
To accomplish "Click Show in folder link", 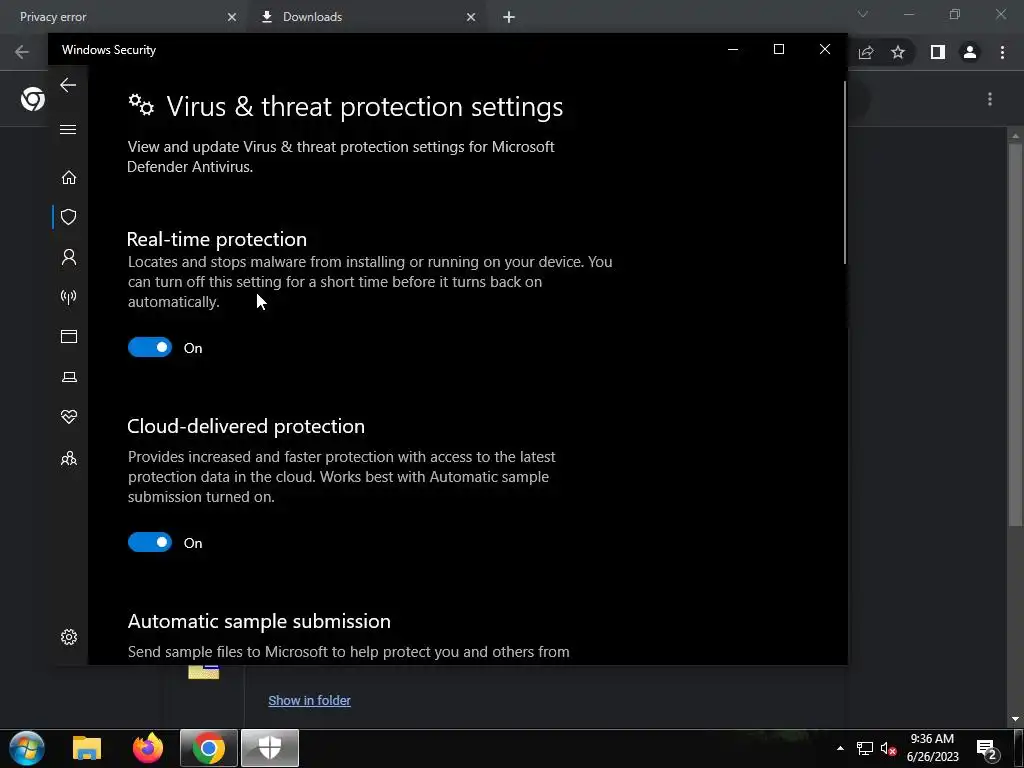I will (310, 700).
